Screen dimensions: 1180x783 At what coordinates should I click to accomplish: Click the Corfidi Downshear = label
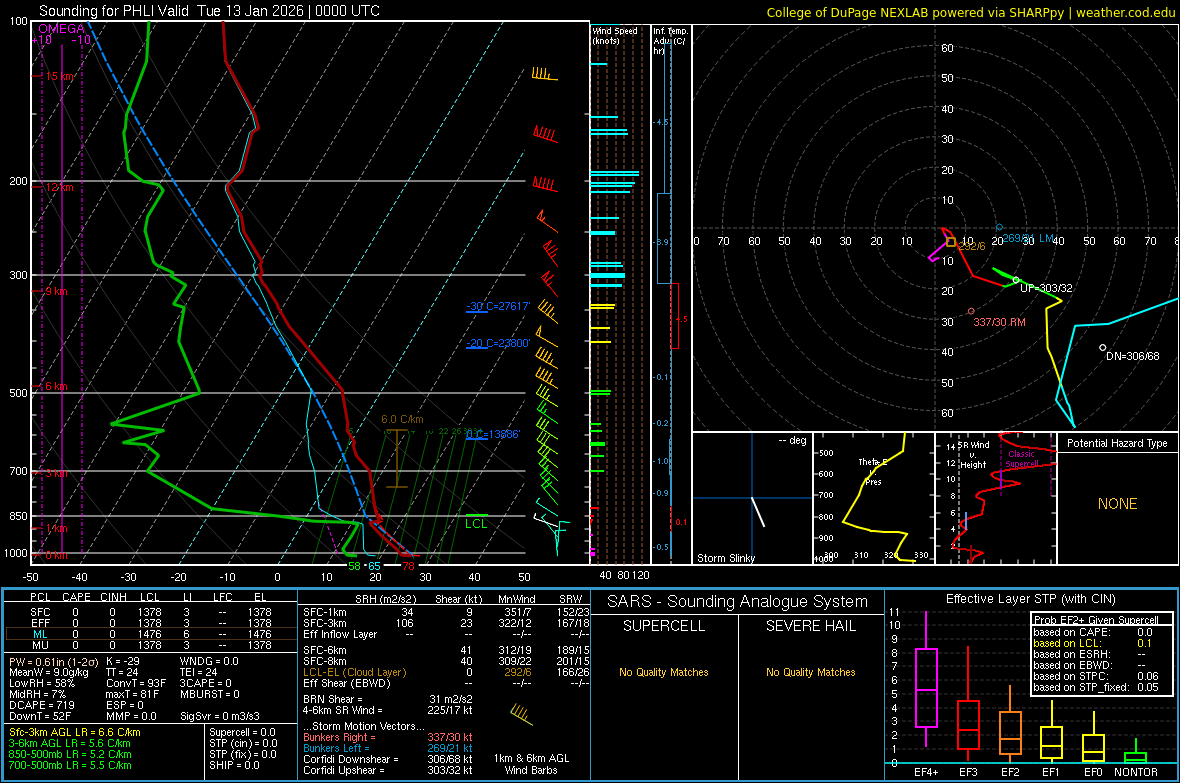[351, 759]
